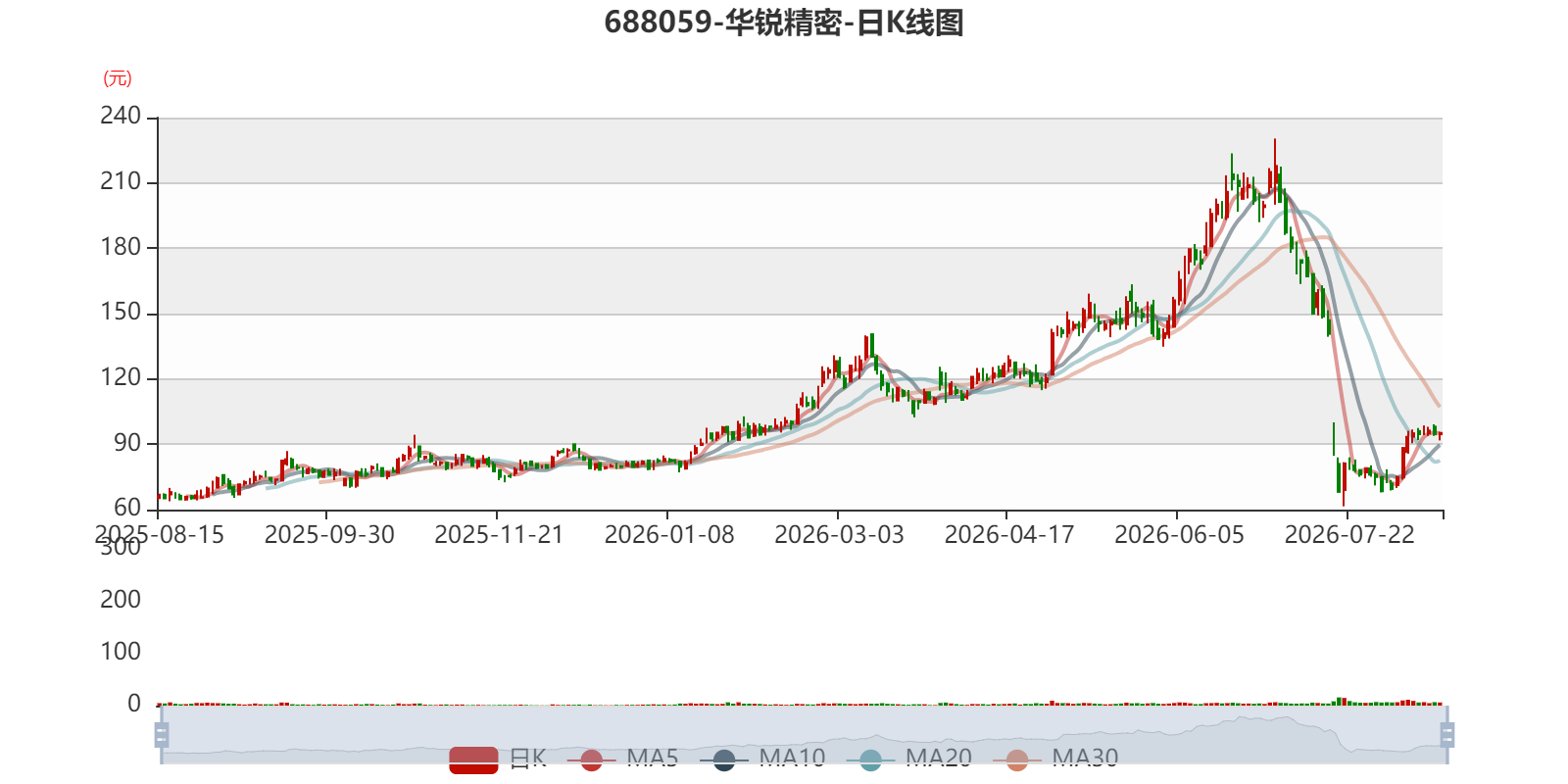
Task: Click the 688059-华锐精密-日K线图 chart title
Action: (x=784, y=23)
